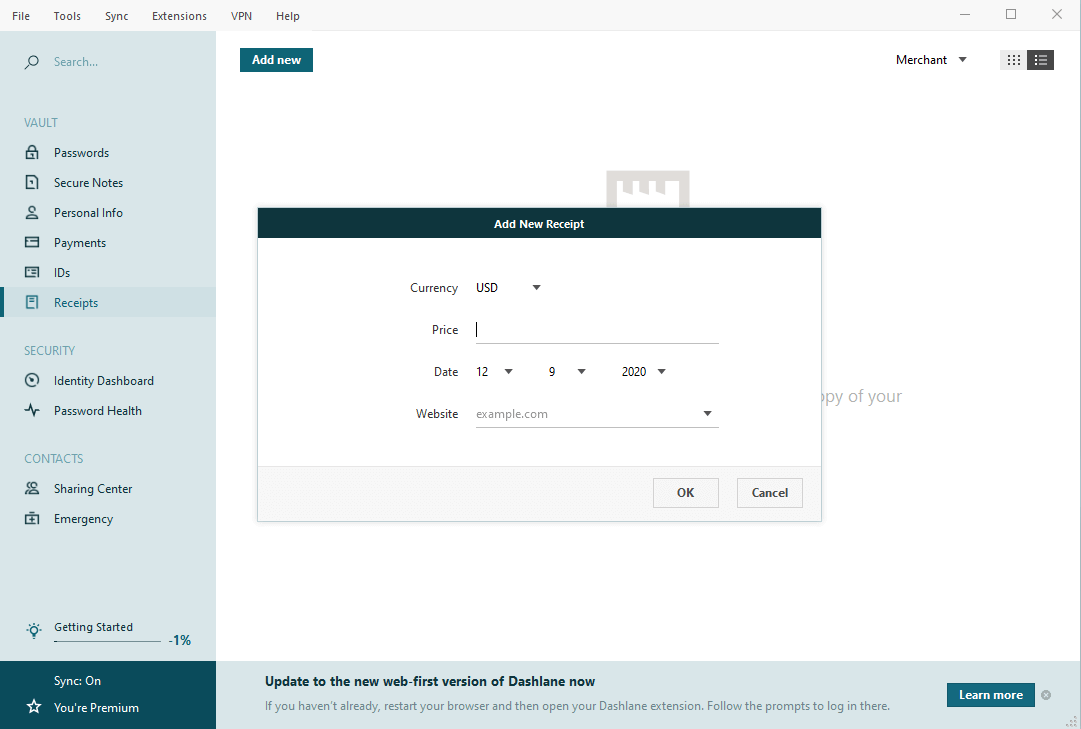Open the VPN menu

tap(241, 16)
